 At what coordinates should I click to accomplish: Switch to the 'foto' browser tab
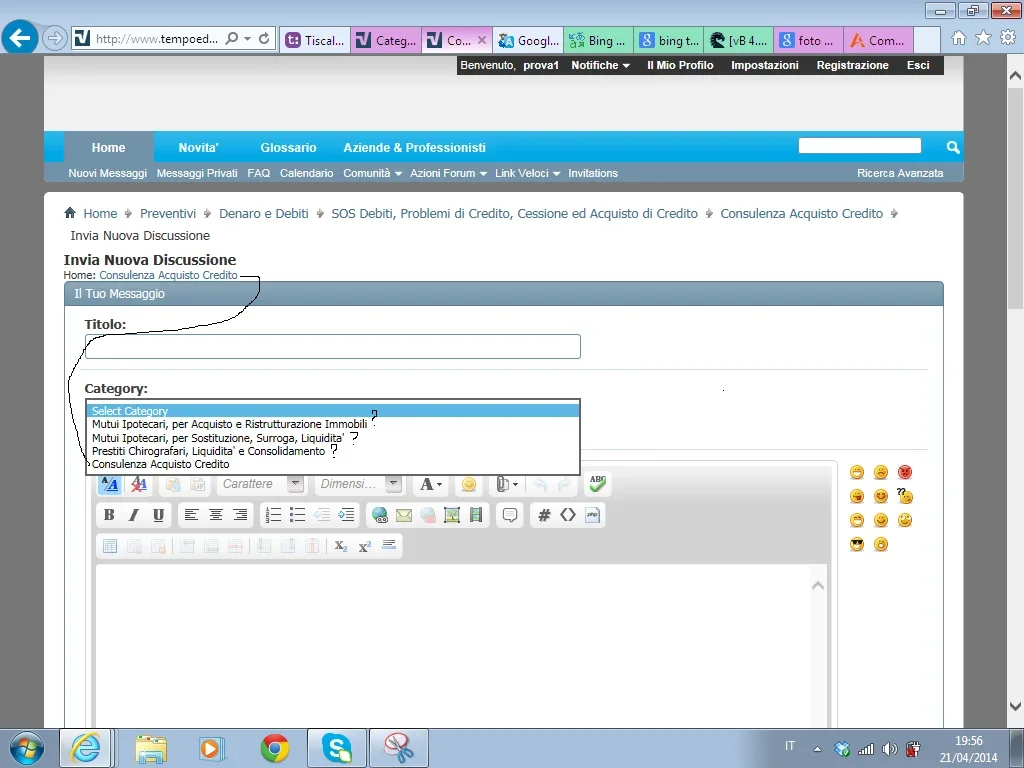click(808, 40)
